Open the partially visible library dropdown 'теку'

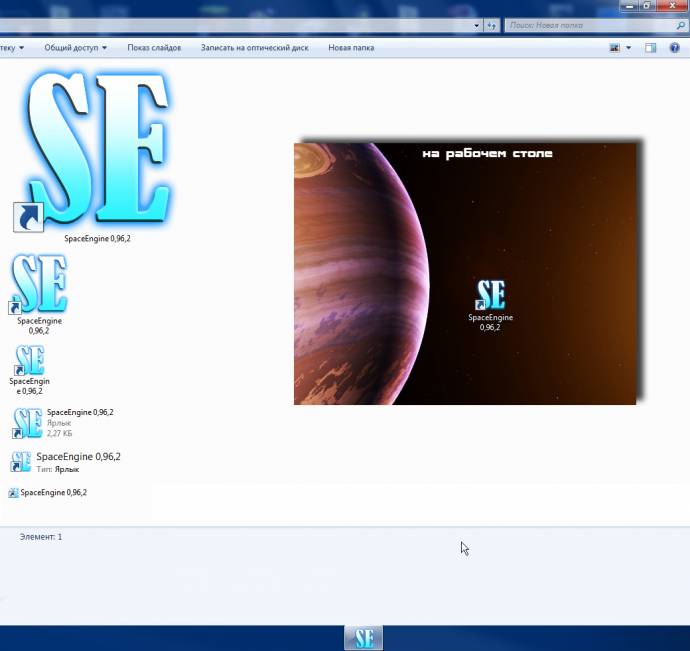pyautogui.click(x=12, y=48)
